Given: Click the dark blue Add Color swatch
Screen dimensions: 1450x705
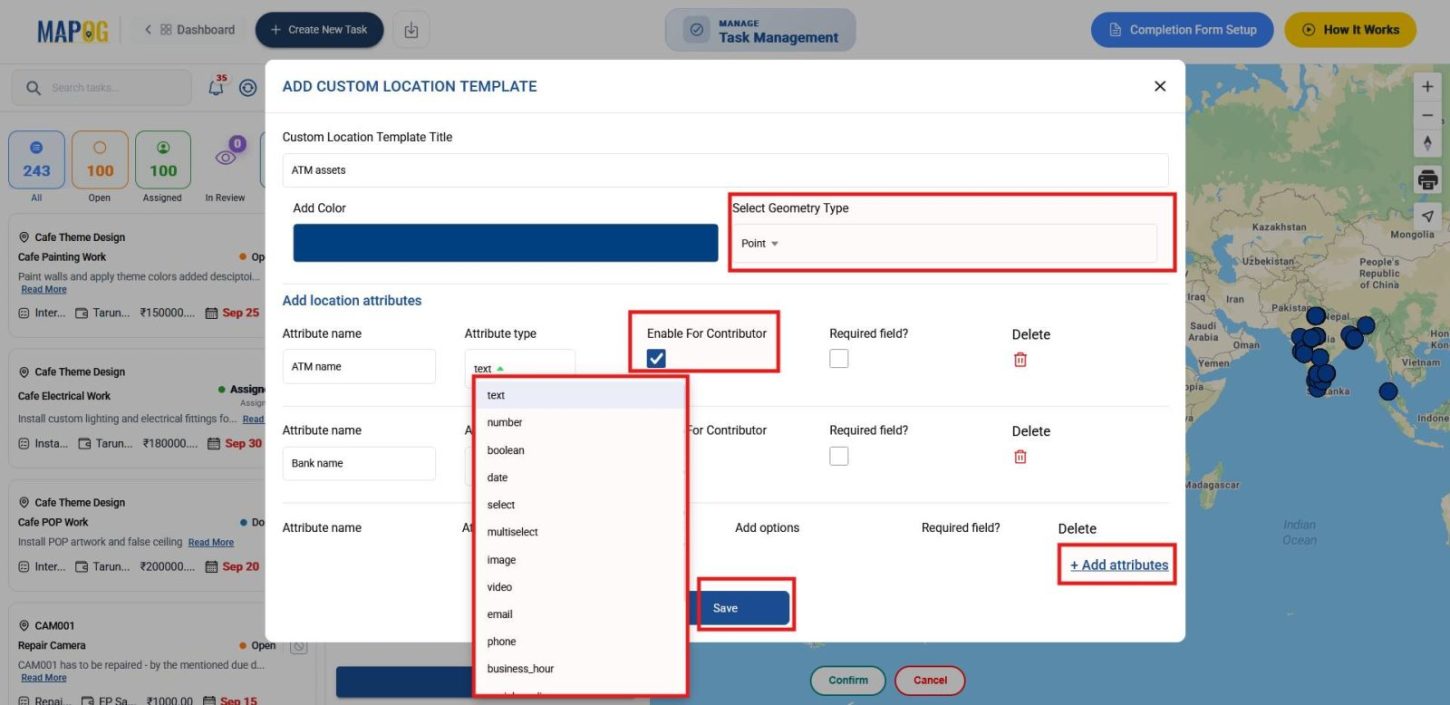Looking at the screenshot, I should coord(505,242).
